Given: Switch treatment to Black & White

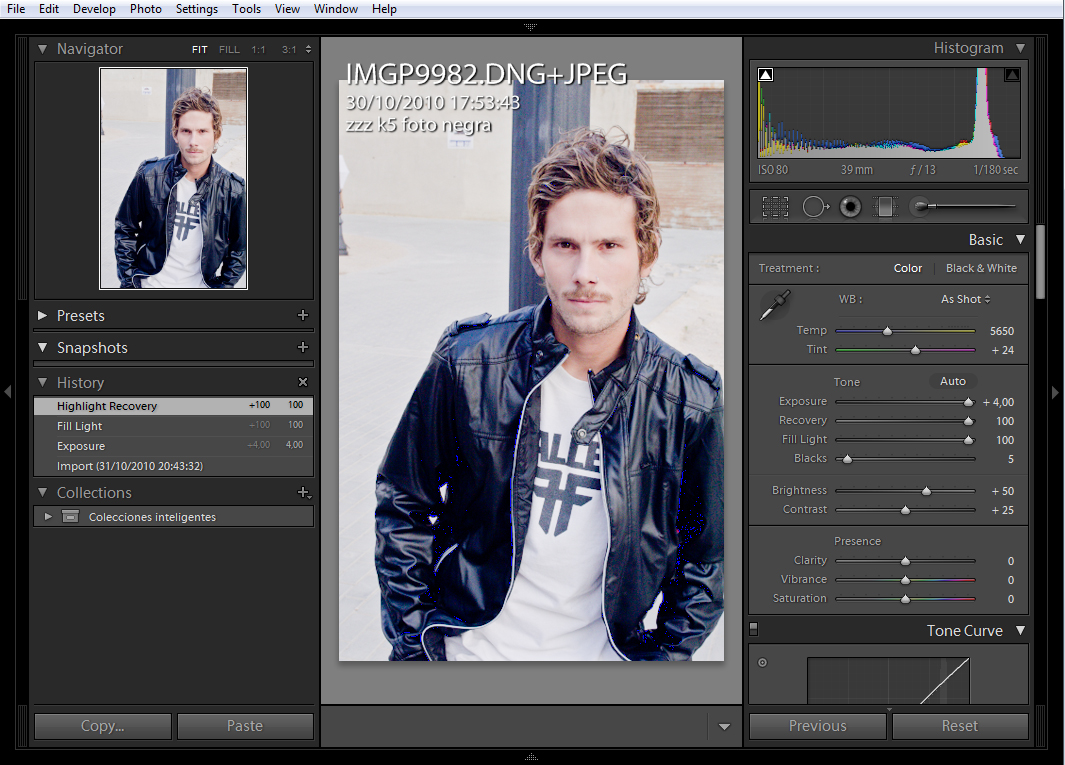Looking at the screenshot, I should pos(980,268).
